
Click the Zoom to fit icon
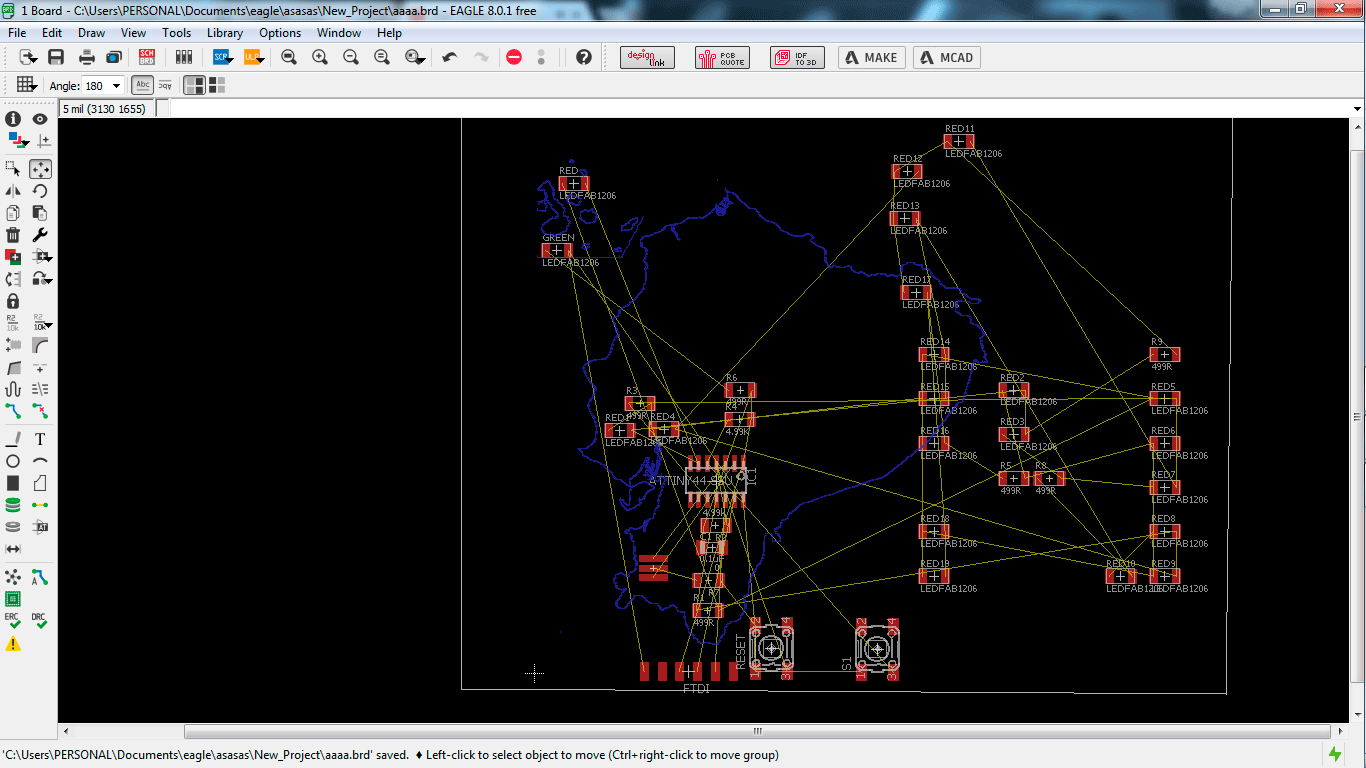pos(289,57)
